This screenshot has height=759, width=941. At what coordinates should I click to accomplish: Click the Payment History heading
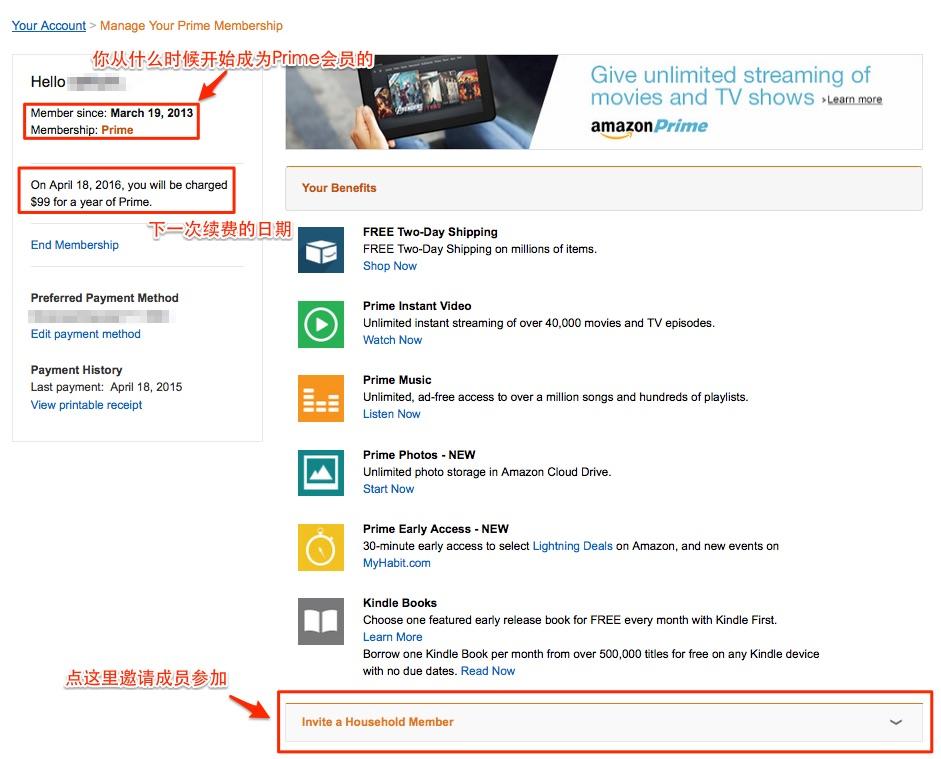point(76,370)
